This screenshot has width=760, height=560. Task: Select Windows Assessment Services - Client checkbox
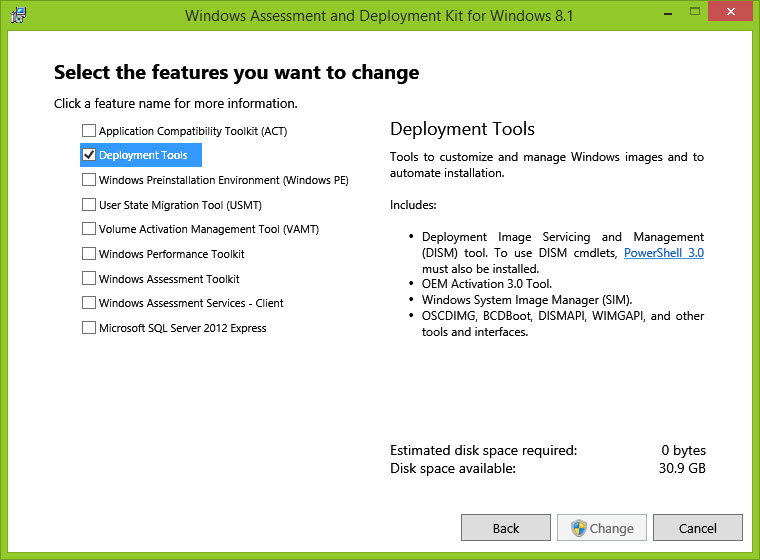click(89, 303)
